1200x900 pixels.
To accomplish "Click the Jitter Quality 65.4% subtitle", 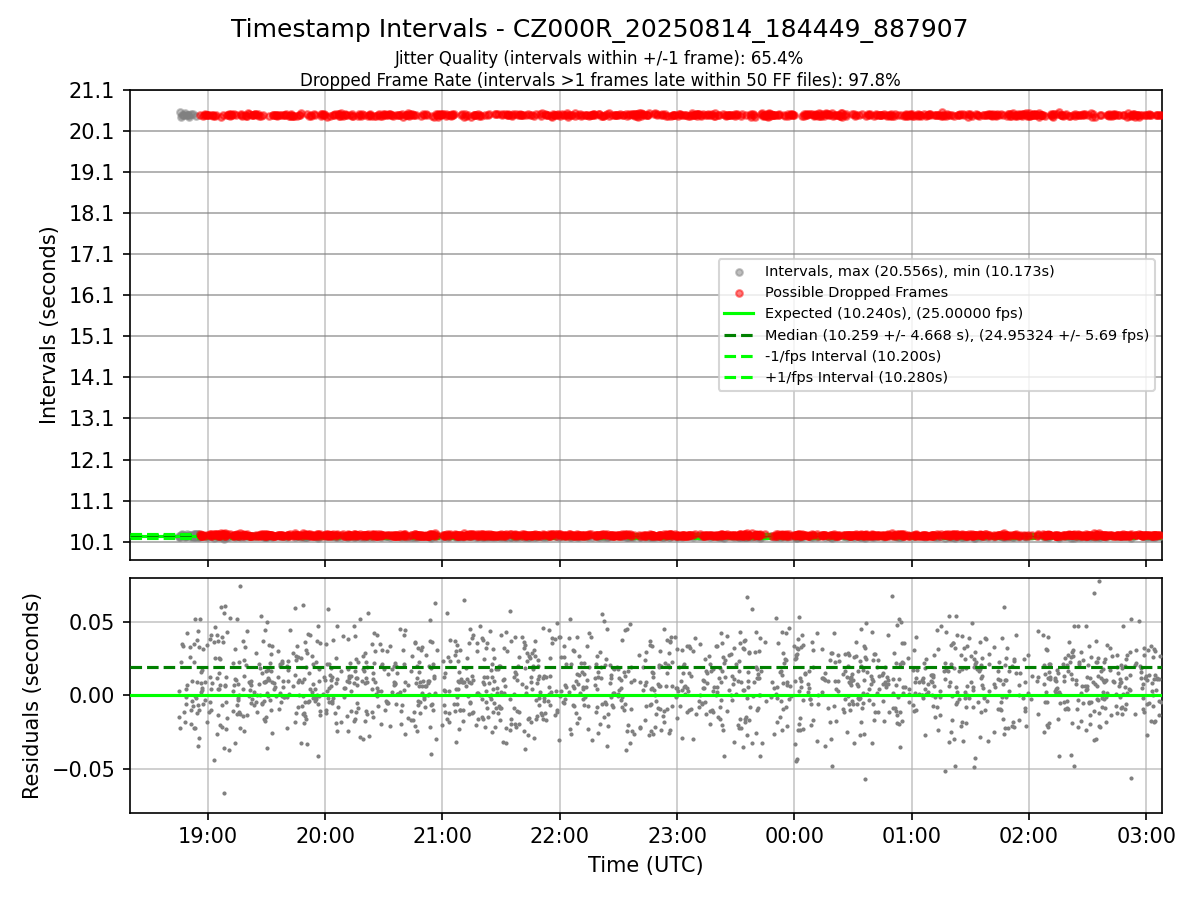I will (x=599, y=59).
